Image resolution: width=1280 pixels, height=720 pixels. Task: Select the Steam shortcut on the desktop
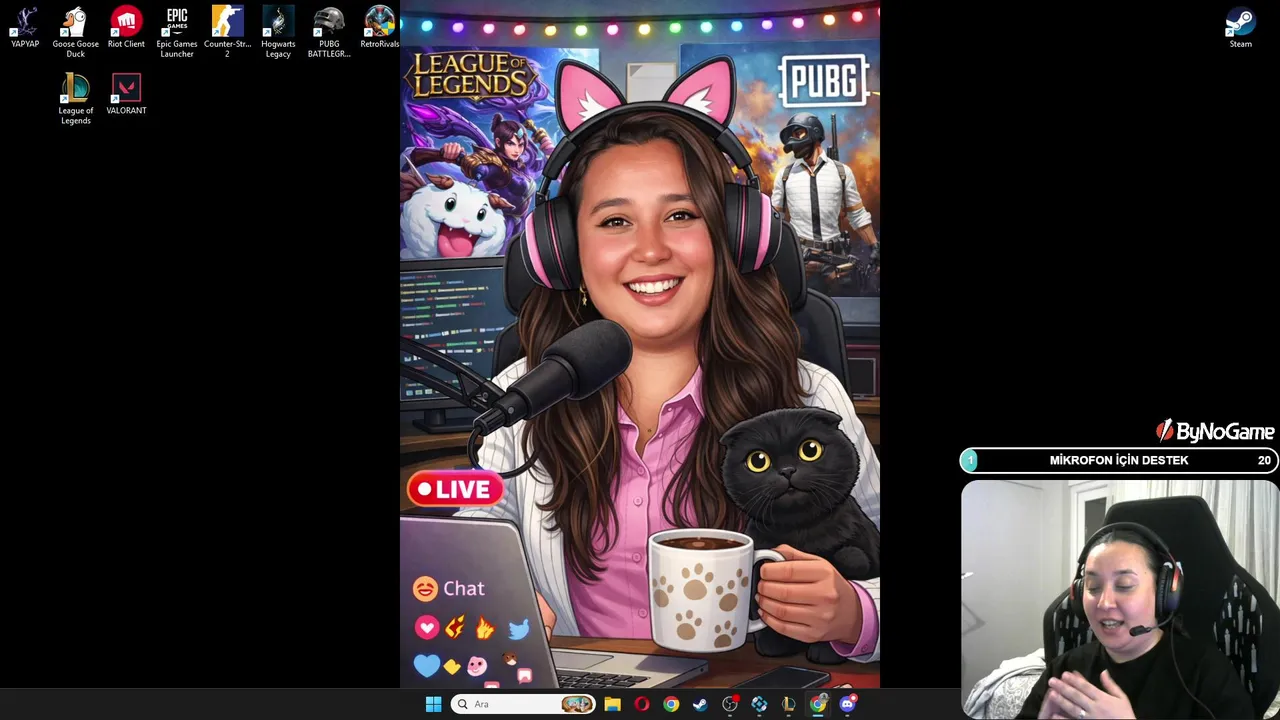coord(1240,27)
